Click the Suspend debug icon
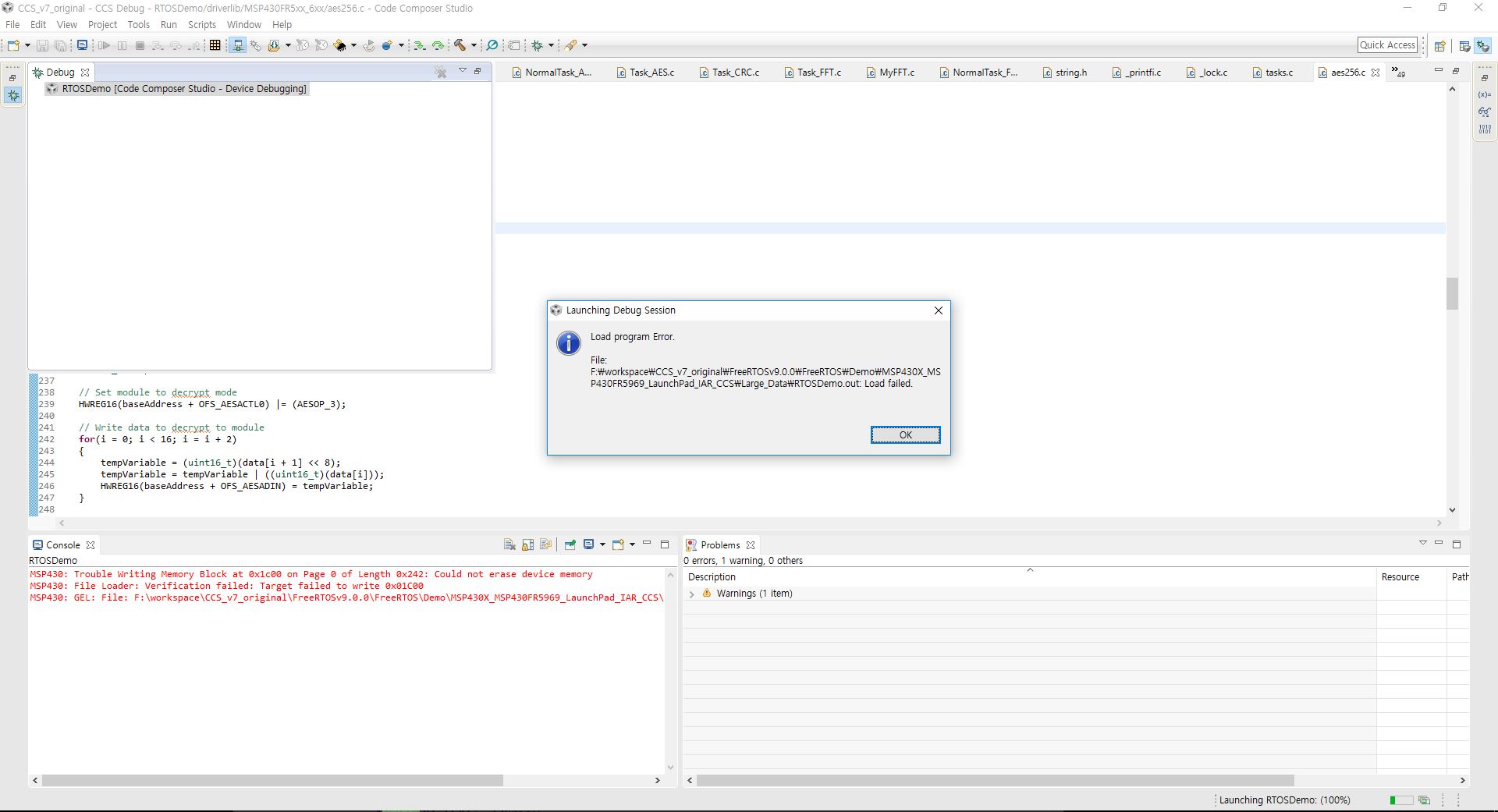Viewport: 1498px width, 812px height. point(122,45)
